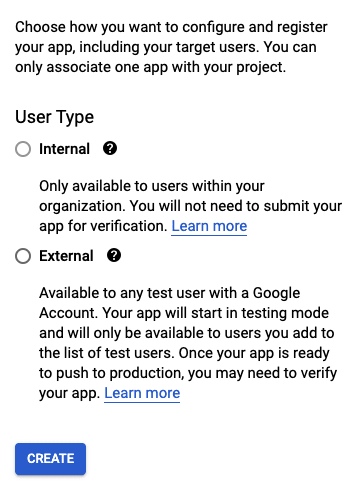Click the "testing mode" text in External description

point(285,313)
